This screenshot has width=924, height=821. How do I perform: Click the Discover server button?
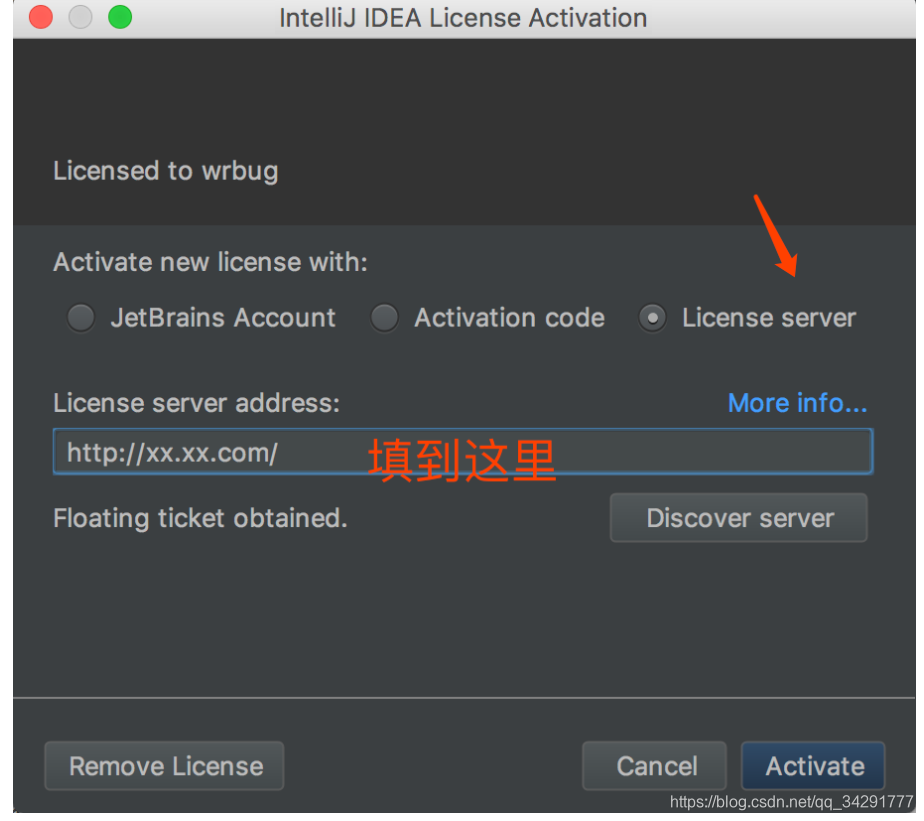coord(738,518)
